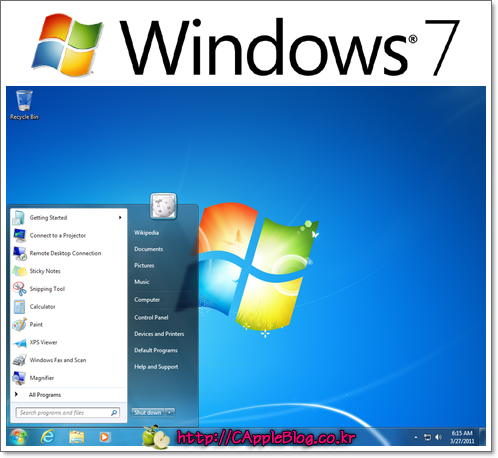The image size is (498, 458).
Task: Select the Remote Desktop Connection label
Action: pos(65,253)
